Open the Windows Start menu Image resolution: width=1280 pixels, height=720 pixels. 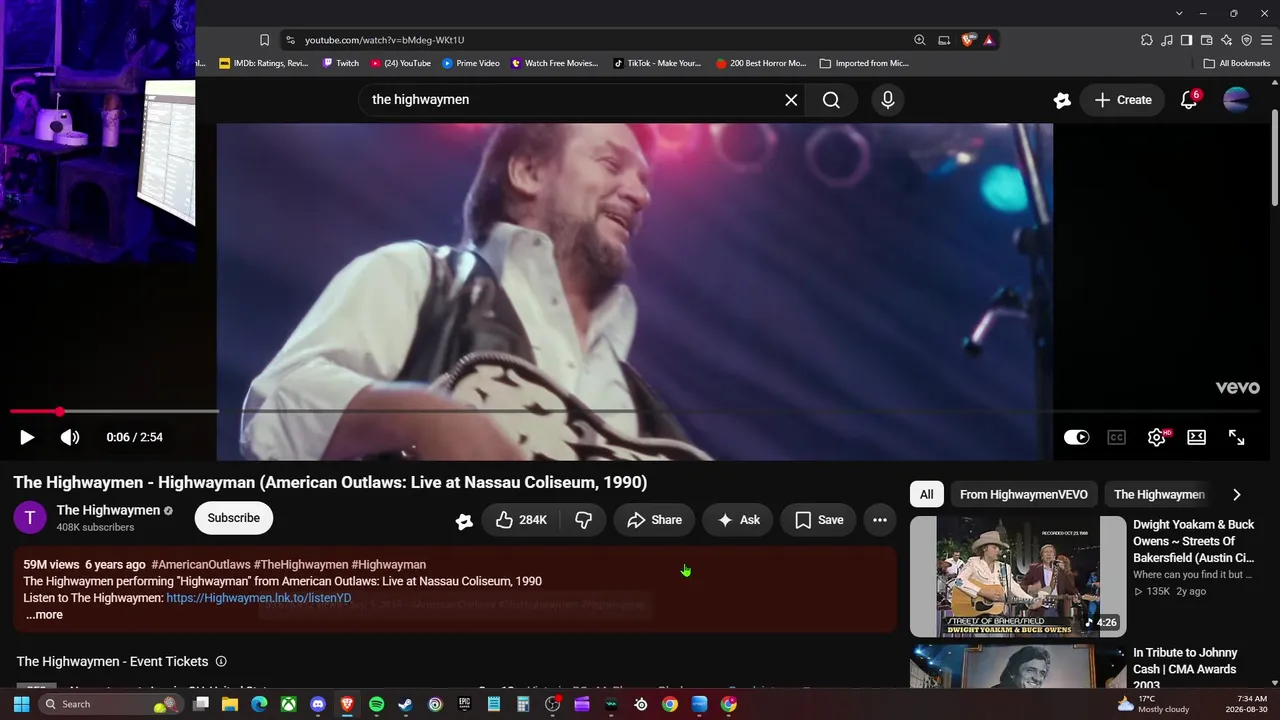(x=21, y=704)
